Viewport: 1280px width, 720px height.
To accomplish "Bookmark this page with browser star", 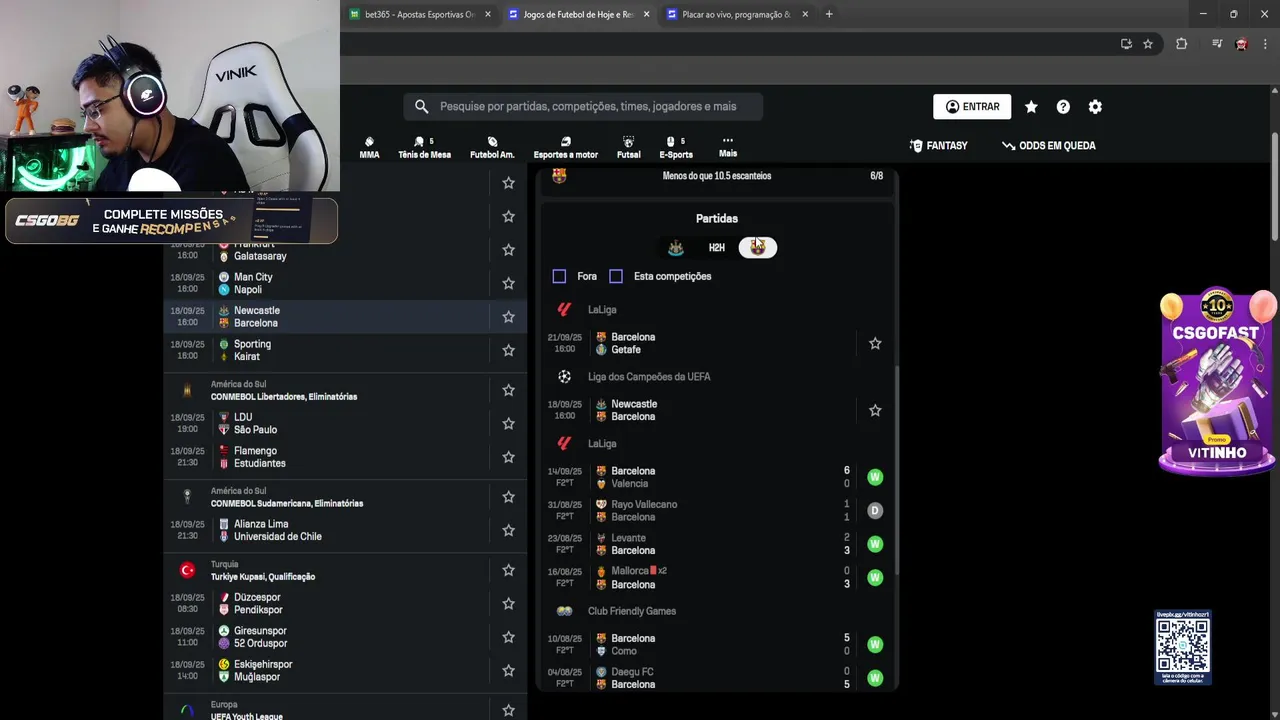I will 1148,44.
